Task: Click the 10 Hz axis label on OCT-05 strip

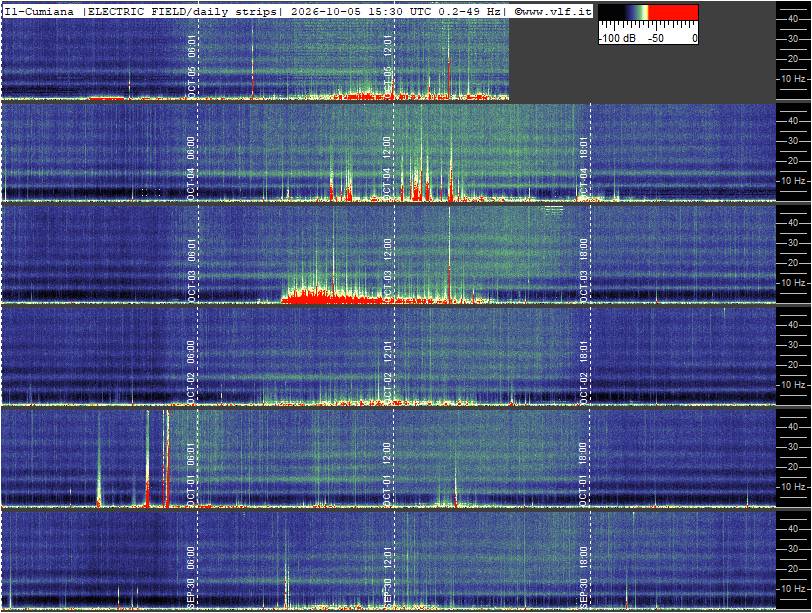Action: coord(793,79)
